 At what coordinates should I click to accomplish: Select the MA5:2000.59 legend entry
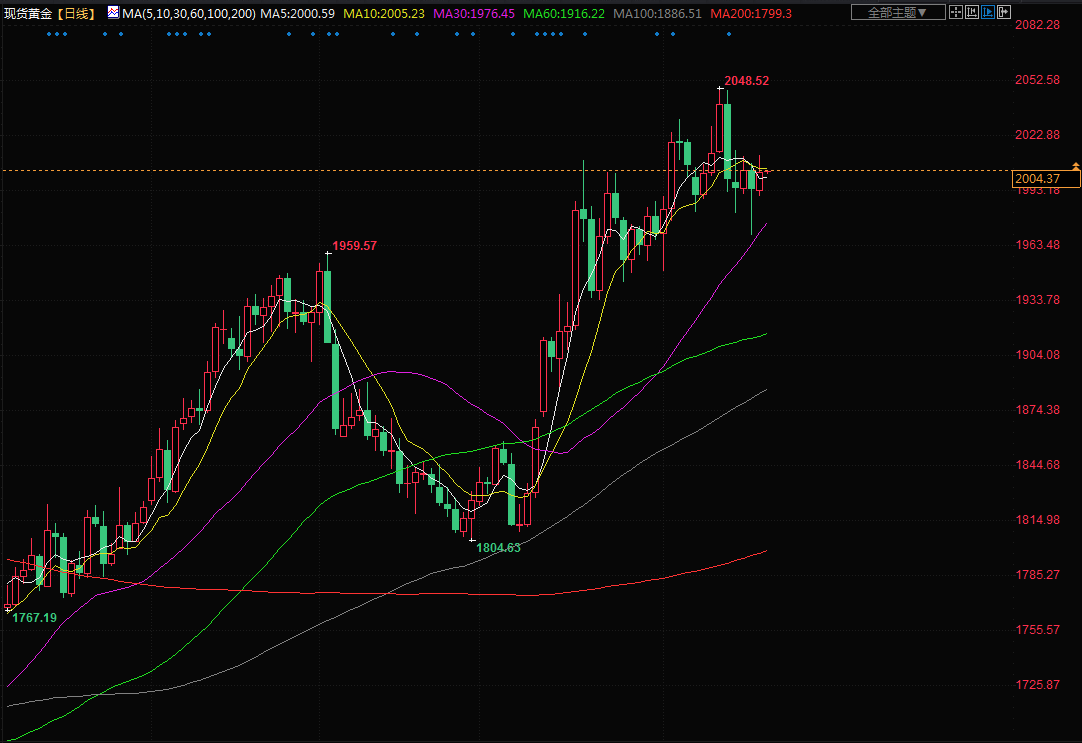[x=297, y=14]
